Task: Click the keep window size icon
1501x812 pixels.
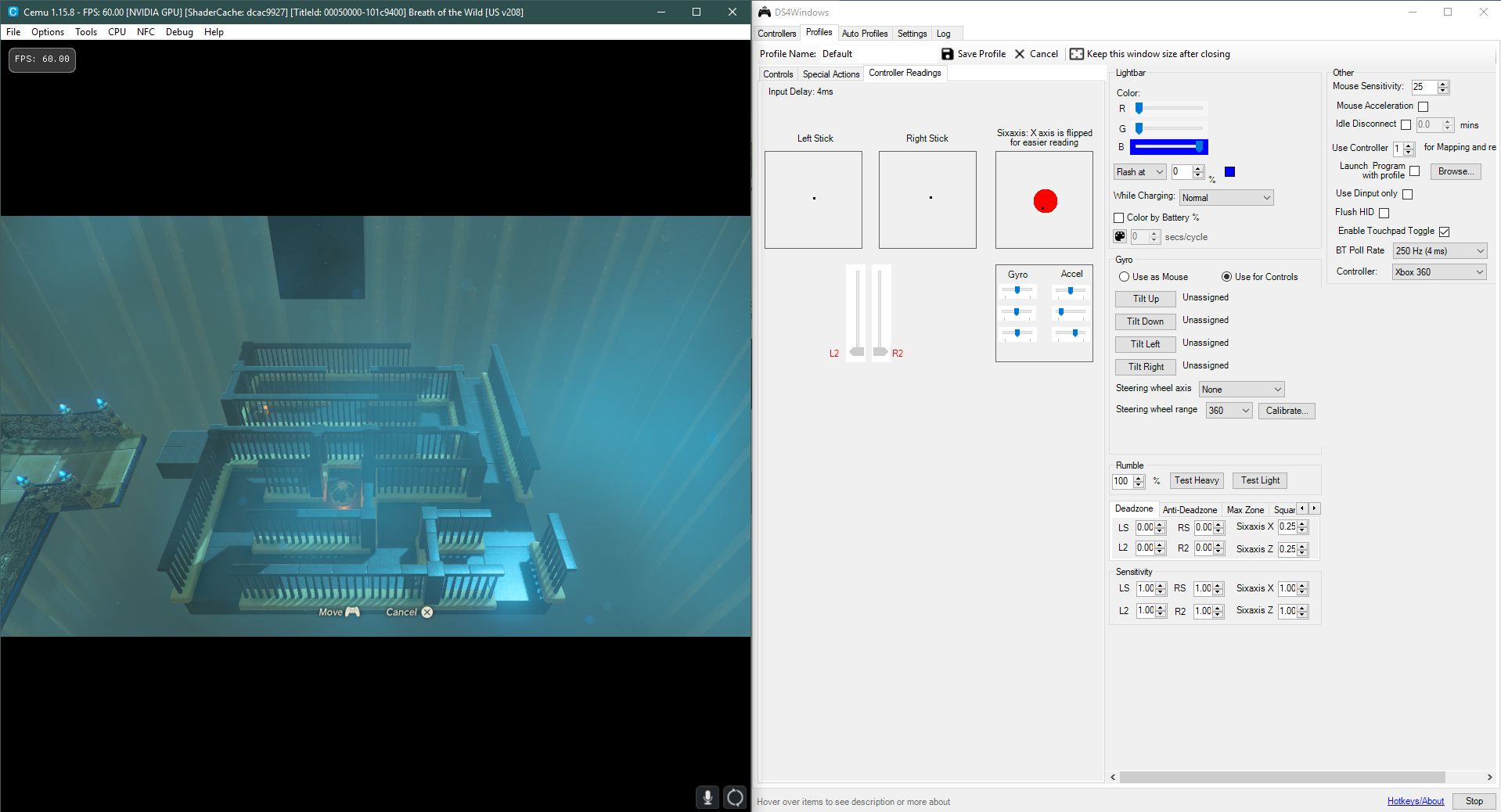Action: 1077,54
